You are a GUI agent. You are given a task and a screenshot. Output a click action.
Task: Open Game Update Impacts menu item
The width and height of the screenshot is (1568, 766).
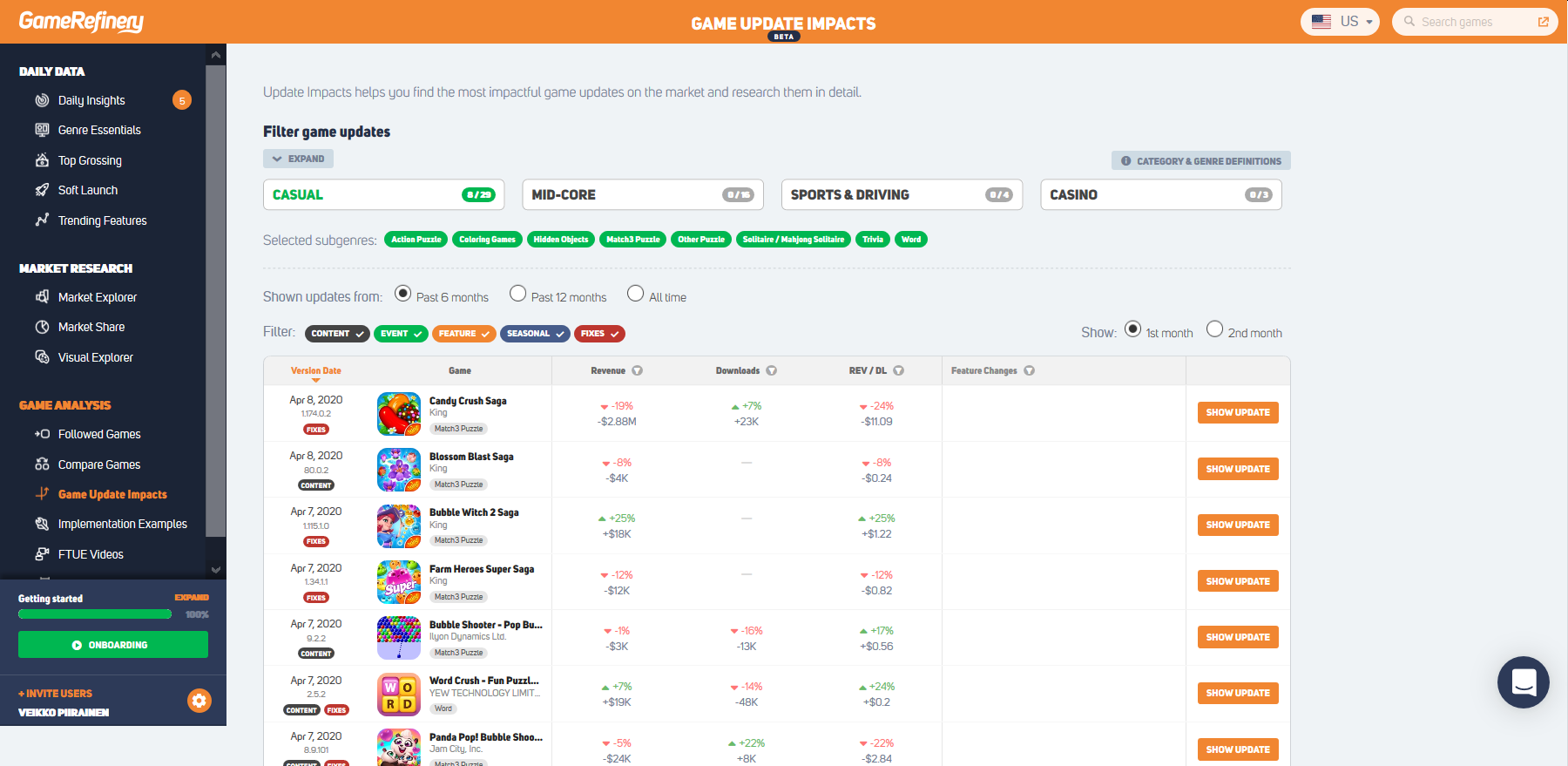tap(112, 494)
